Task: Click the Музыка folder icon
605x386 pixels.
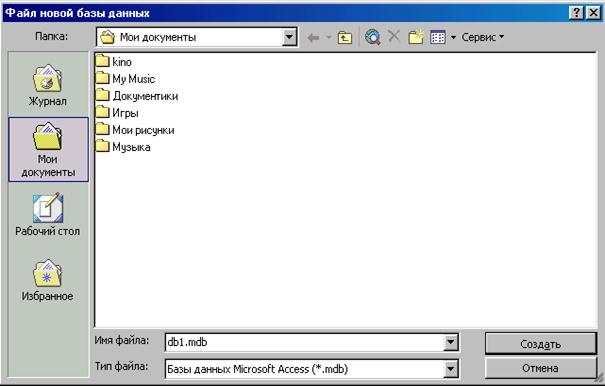Action: point(102,146)
